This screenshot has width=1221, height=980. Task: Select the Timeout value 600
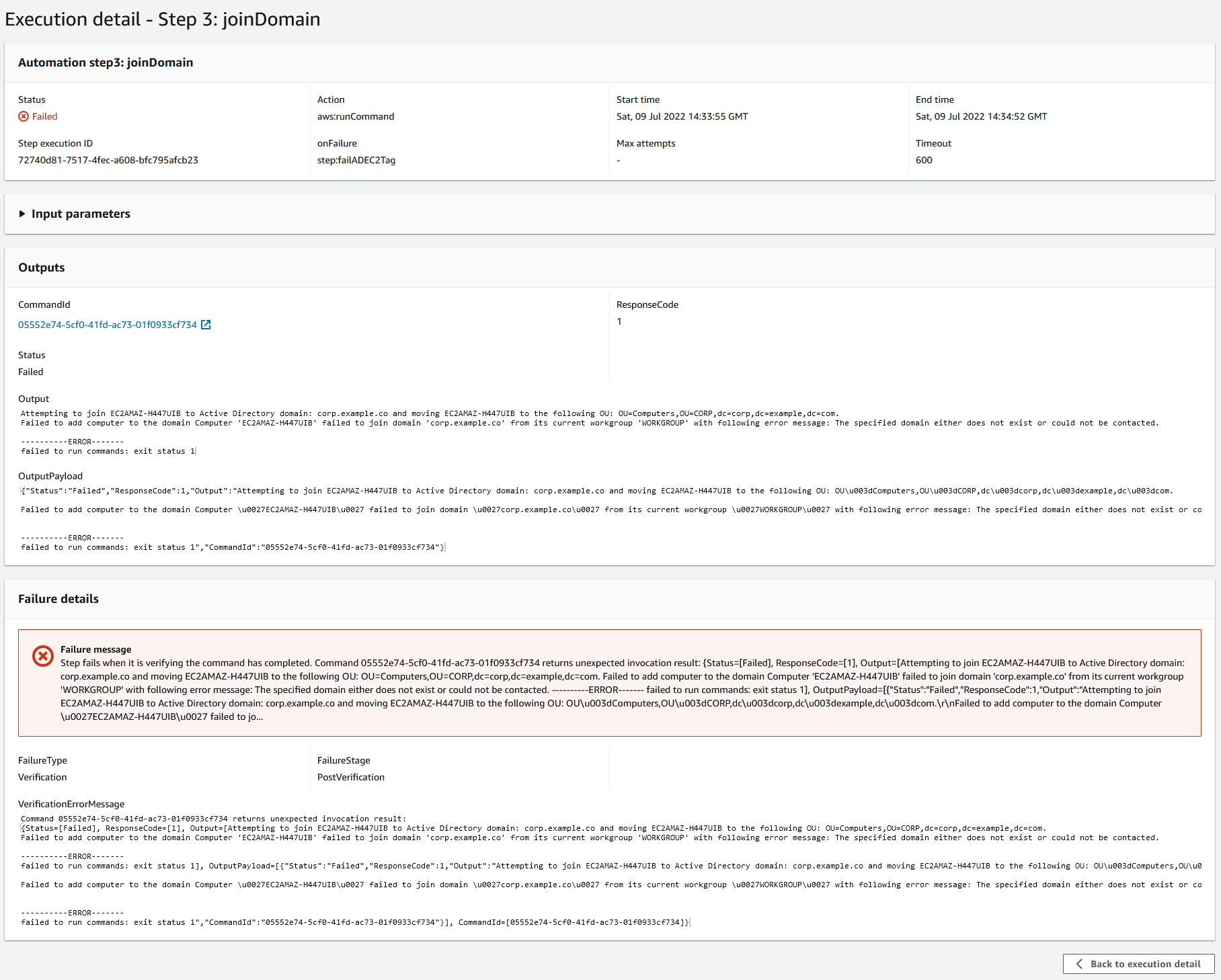(x=924, y=160)
